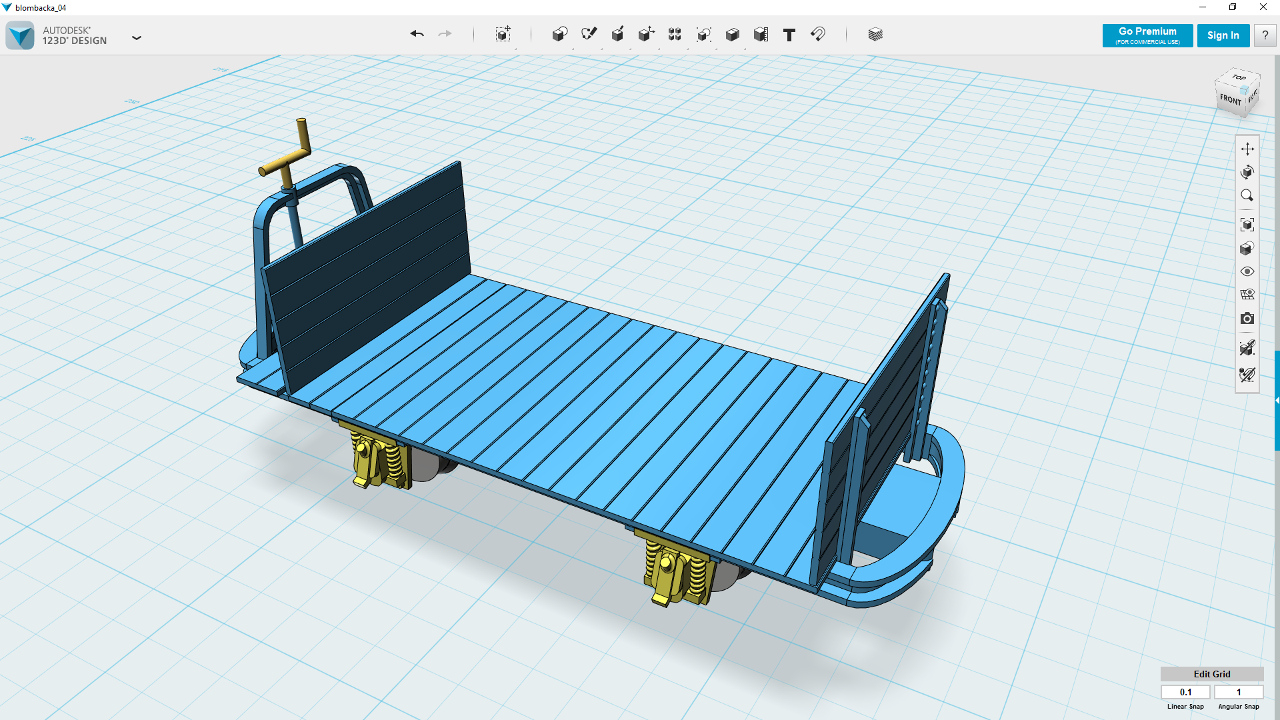Viewport: 1280px width, 720px height.
Task: Open the Measure tool
Action: click(x=761, y=34)
